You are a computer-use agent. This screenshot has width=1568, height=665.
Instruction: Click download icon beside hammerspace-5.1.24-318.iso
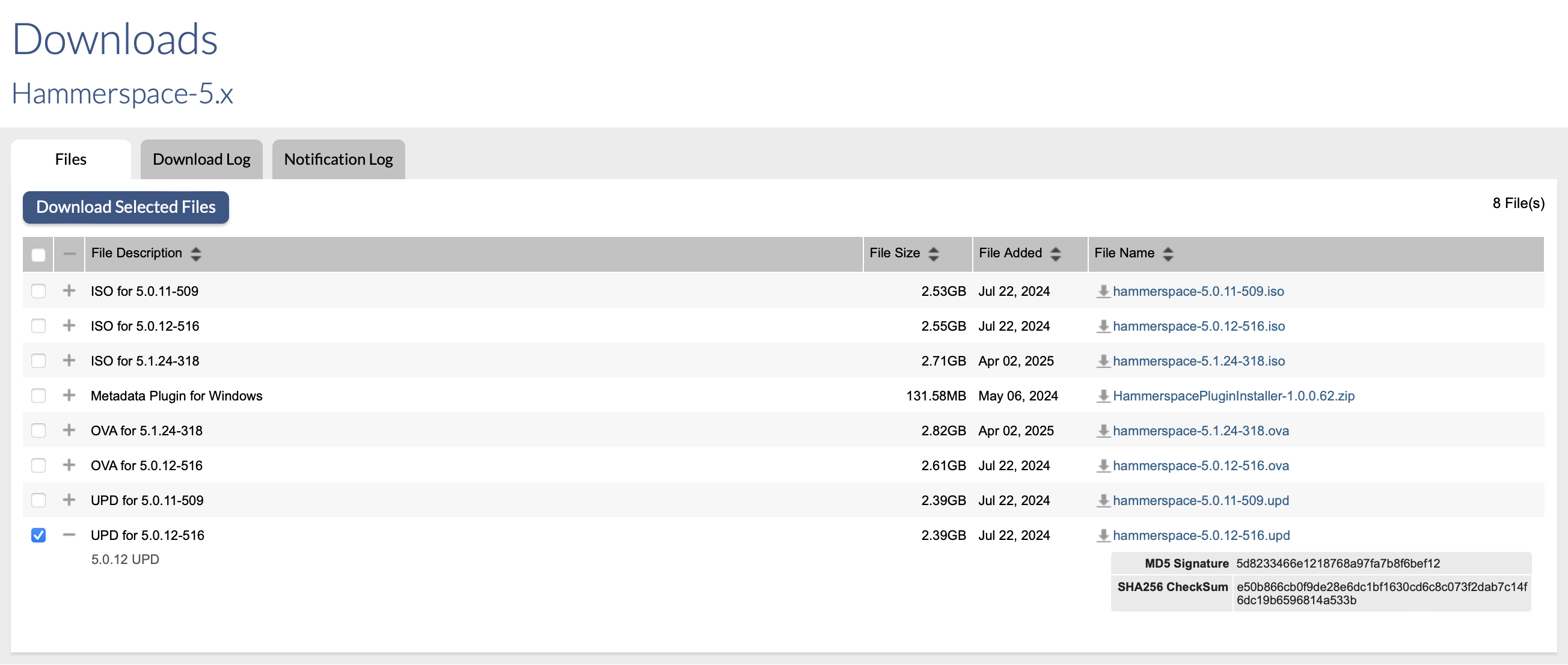pos(1103,361)
